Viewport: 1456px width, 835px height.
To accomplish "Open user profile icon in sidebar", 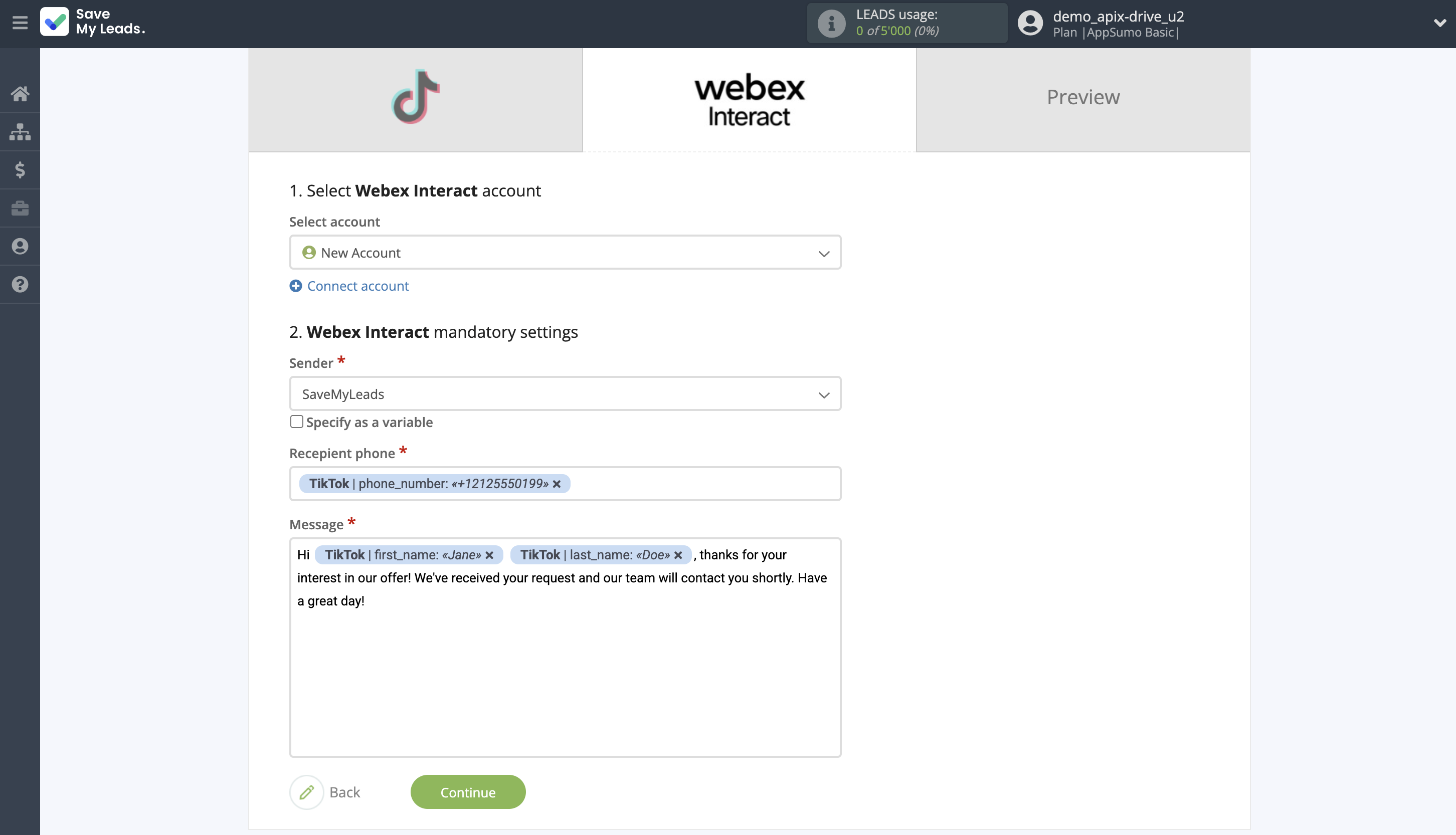I will pyautogui.click(x=20, y=246).
